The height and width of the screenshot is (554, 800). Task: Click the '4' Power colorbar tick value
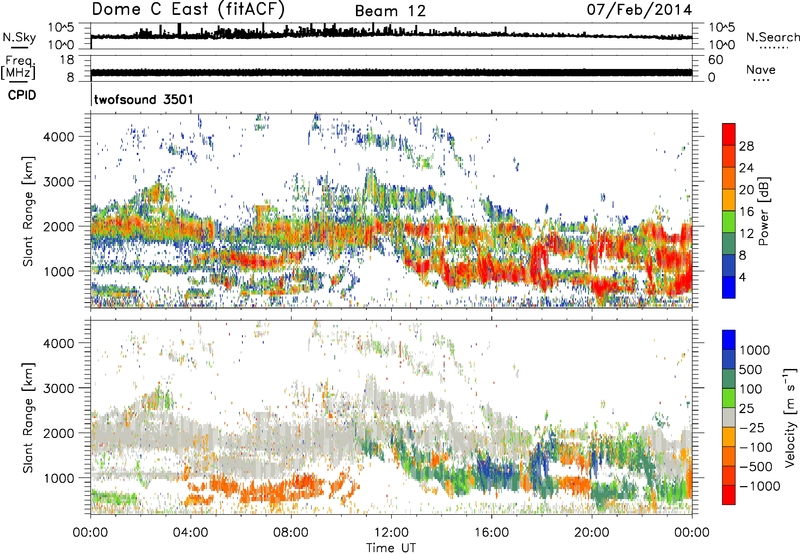click(x=743, y=277)
